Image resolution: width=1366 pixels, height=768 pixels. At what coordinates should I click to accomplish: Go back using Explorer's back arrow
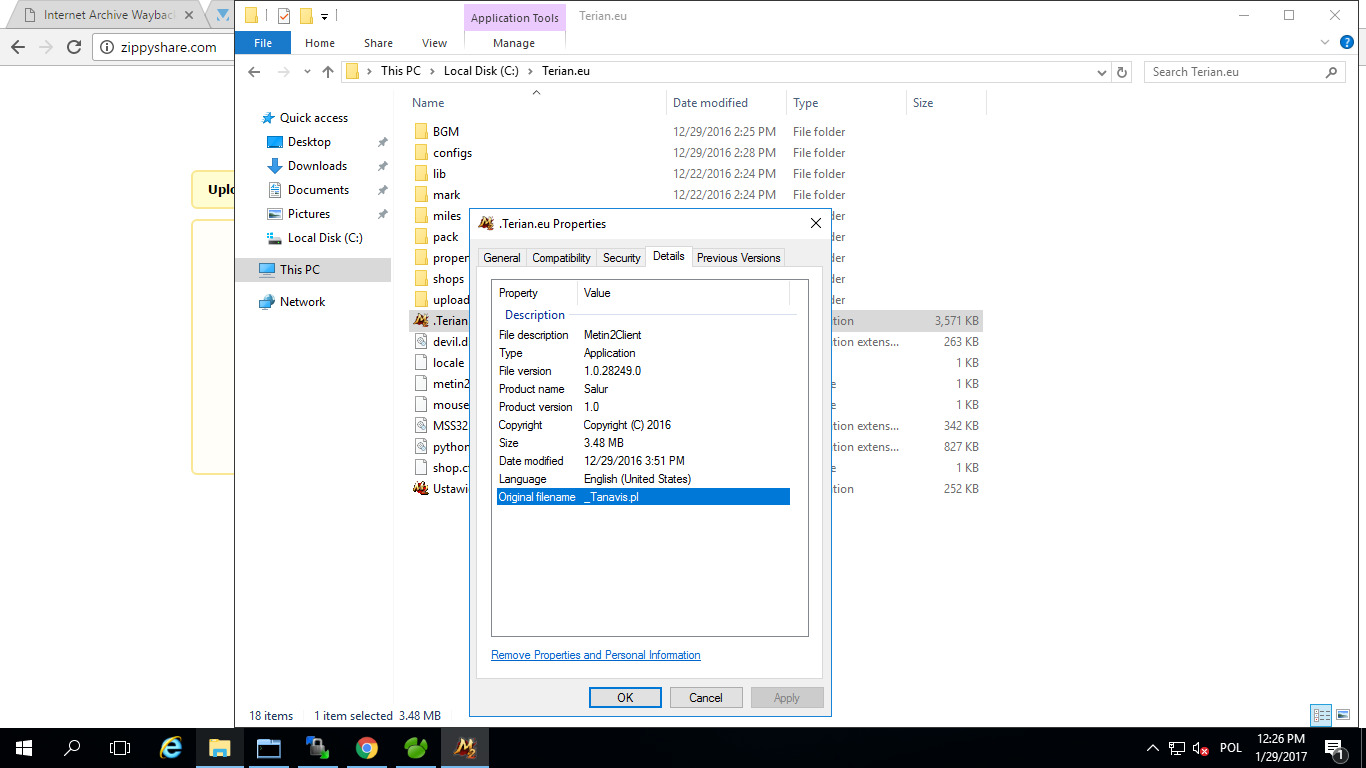point(254,72)
